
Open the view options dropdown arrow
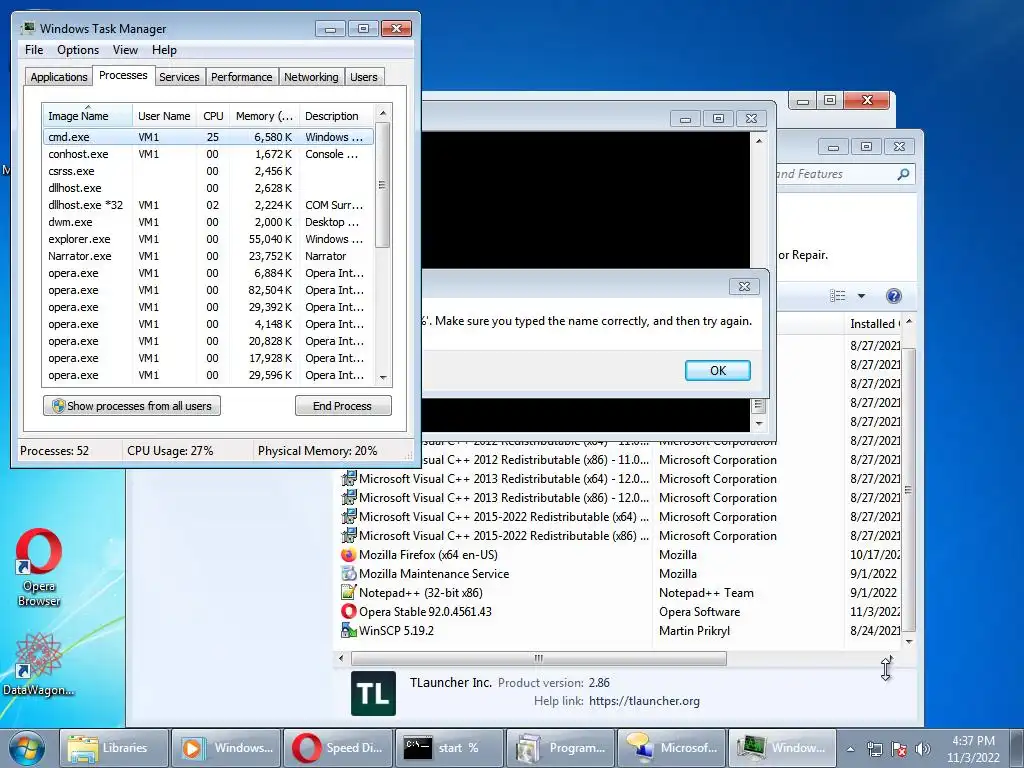coord(861,296)
